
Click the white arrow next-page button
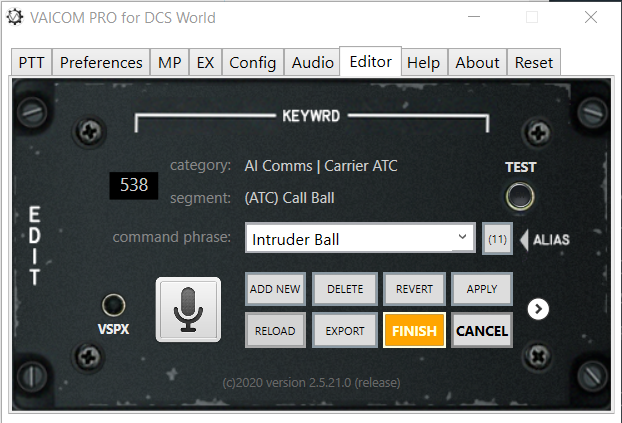pyautogui.click(x=538, y=309)
